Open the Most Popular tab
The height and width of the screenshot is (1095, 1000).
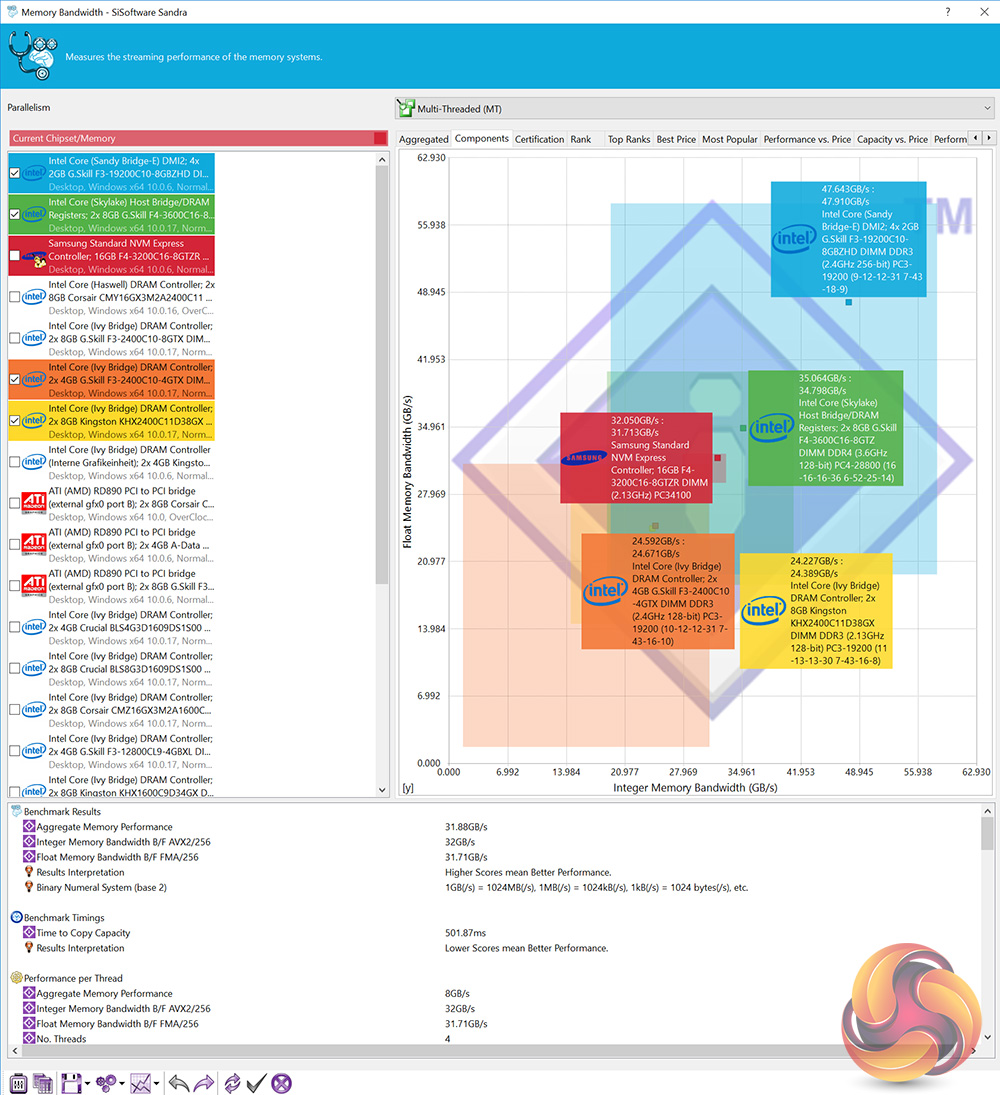click(x=729, y=139)
